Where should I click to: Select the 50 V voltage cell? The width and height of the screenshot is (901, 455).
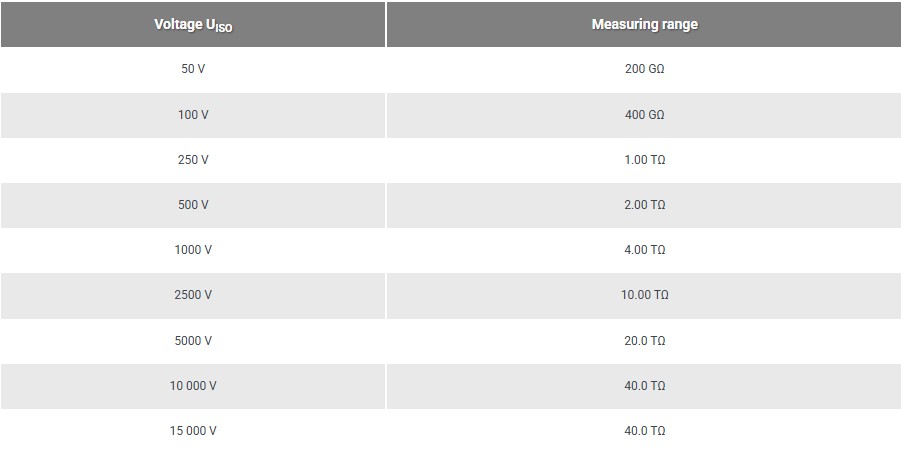pos(193,70)
